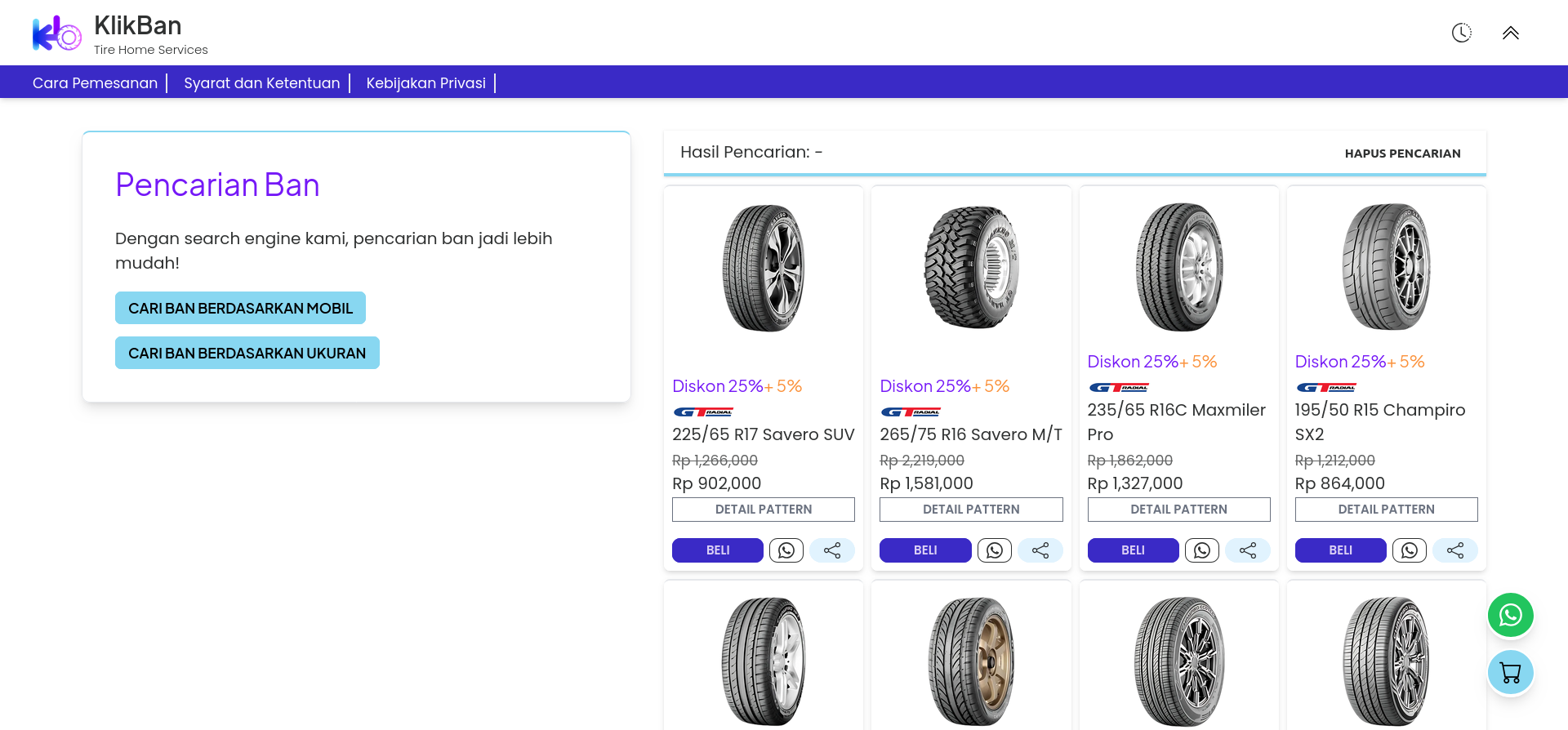Click BELI for 225/65 R17 Savero SUV
Viewport: 1568px width, 730px height.
[718, 550]
